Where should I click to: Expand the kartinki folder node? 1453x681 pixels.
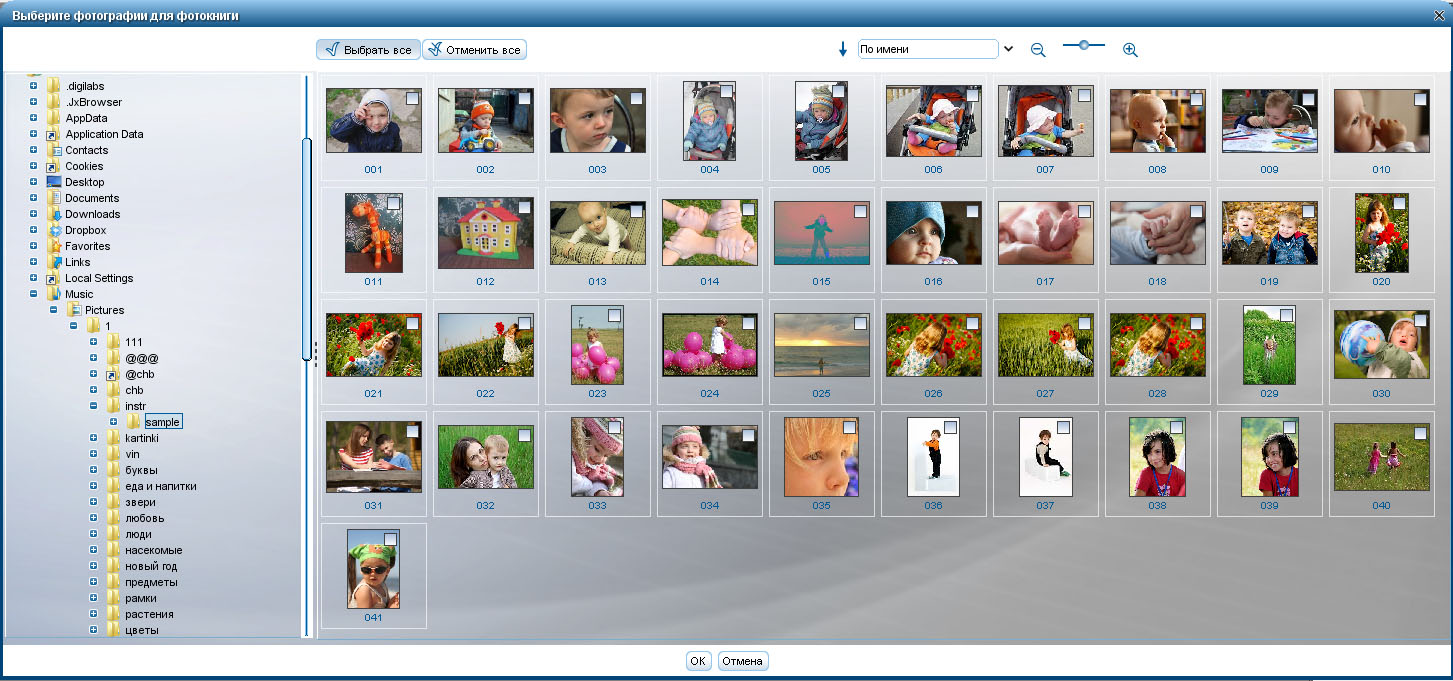point(93,438)
